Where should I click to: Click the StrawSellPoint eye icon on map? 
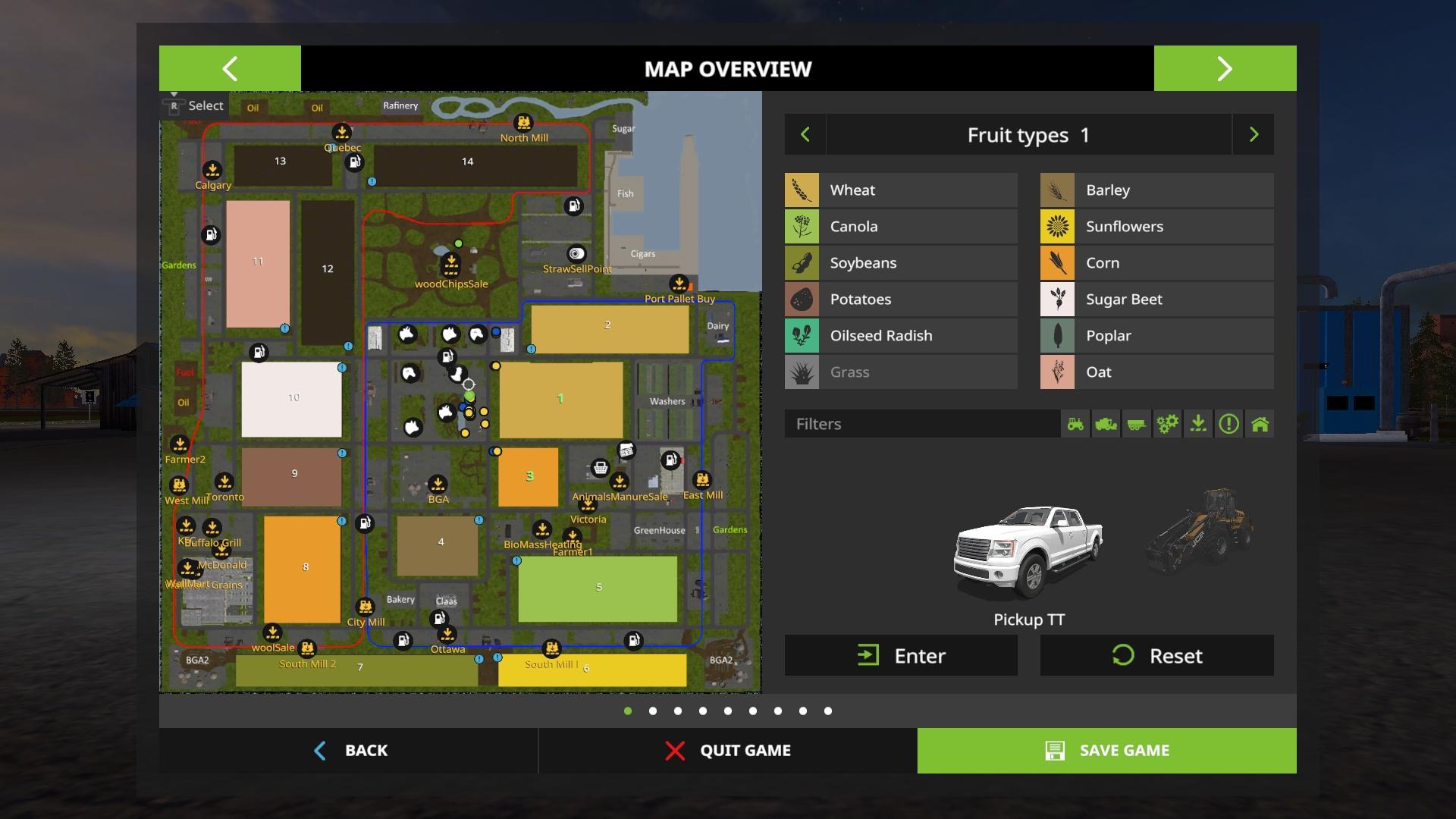click(x=576, y=253)
